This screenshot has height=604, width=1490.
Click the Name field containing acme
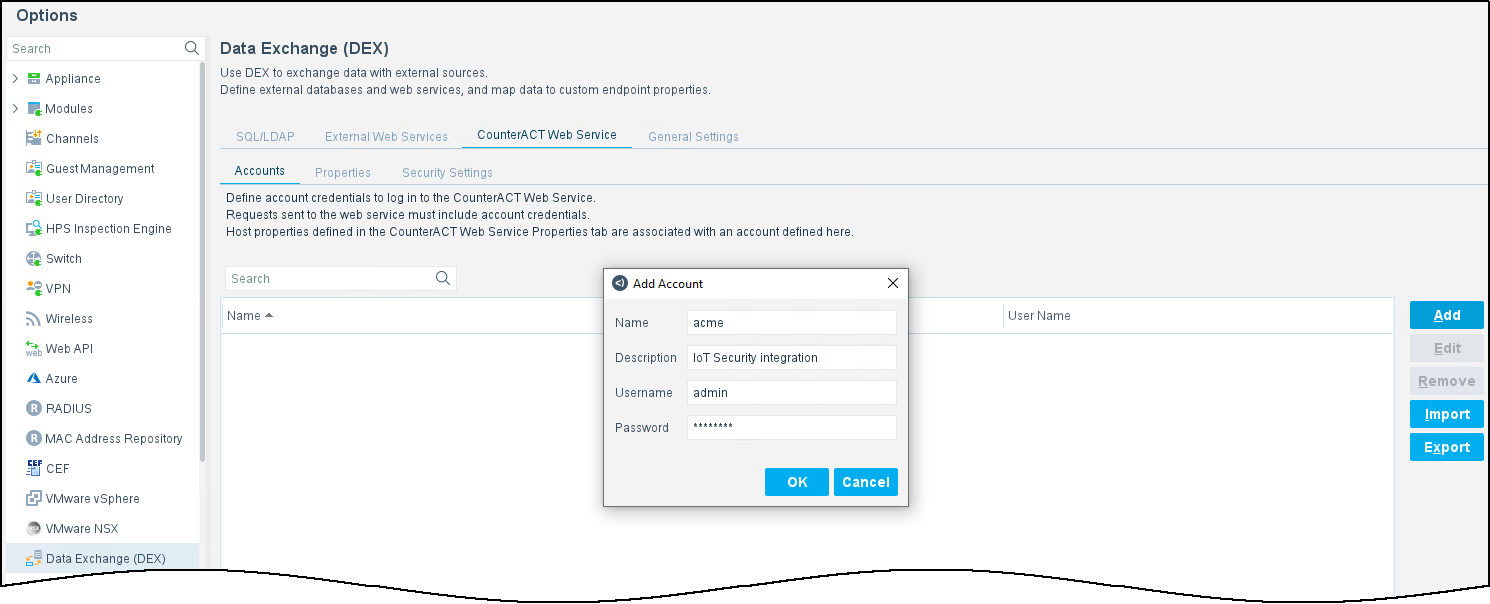(x=792, y=322)
